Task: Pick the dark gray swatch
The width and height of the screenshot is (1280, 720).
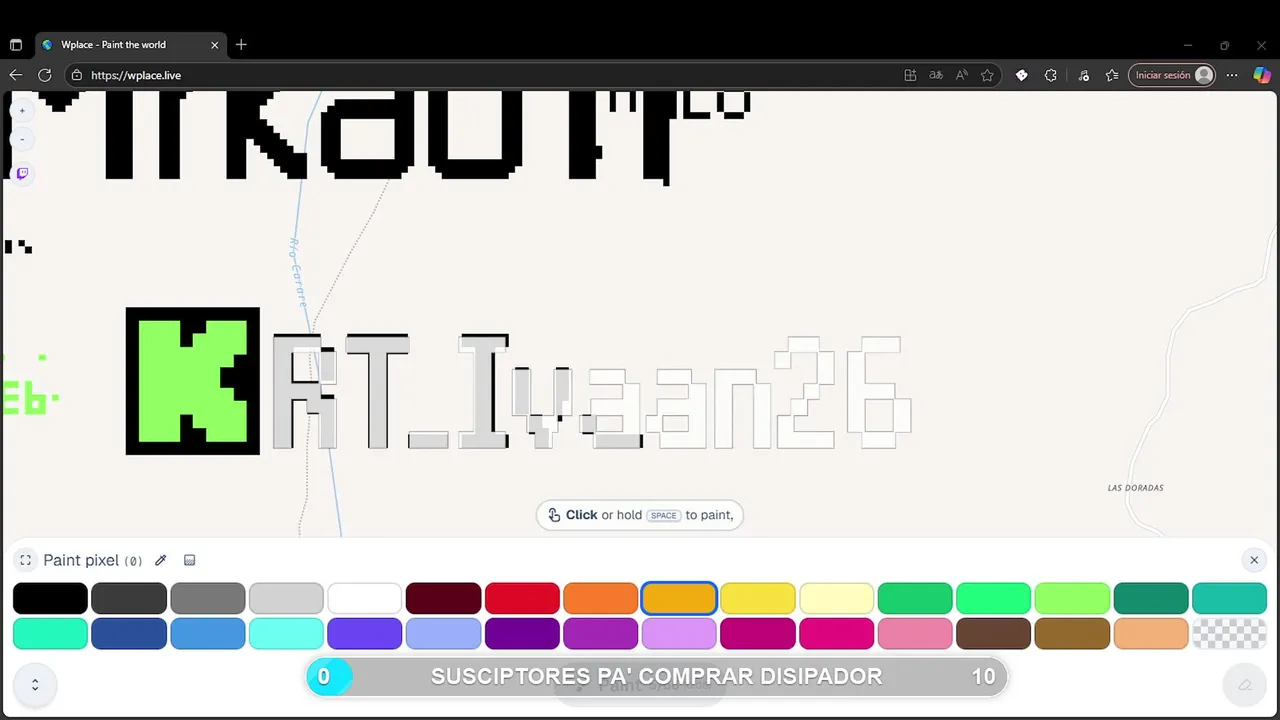Action: tap(129, 598)
